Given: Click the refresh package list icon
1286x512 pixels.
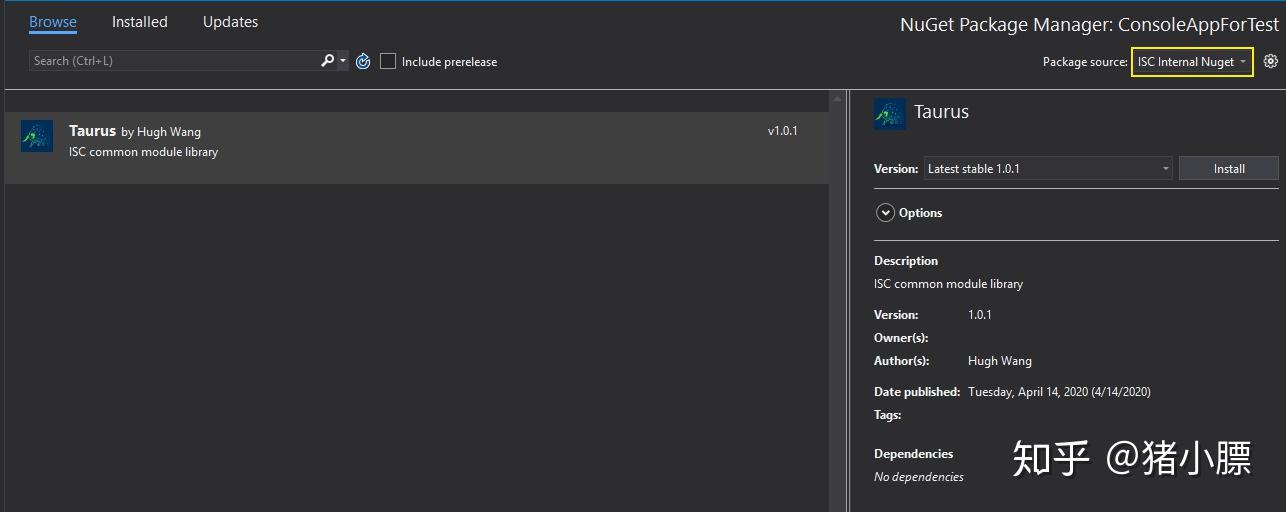Looking at the screenshot, I should (363, 62).
